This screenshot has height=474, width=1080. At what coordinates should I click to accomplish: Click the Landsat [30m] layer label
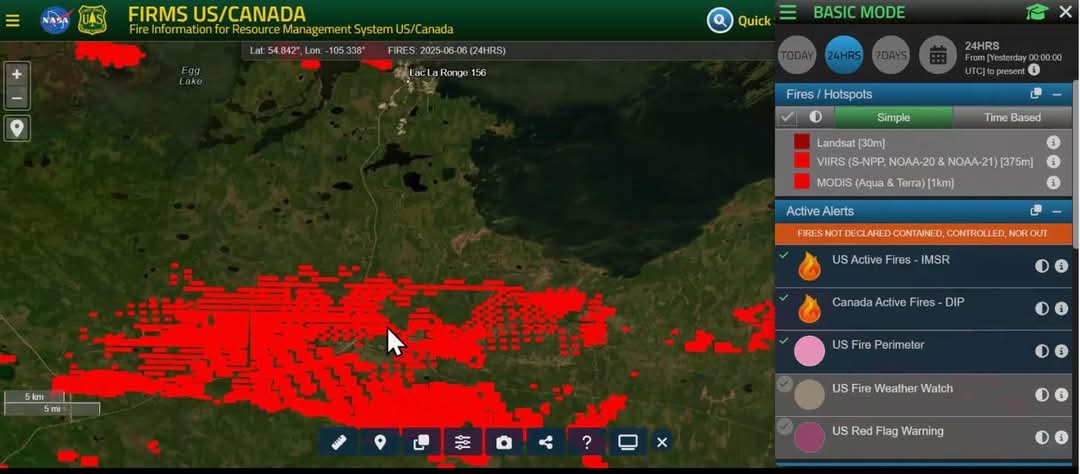(x=851, y=143)
